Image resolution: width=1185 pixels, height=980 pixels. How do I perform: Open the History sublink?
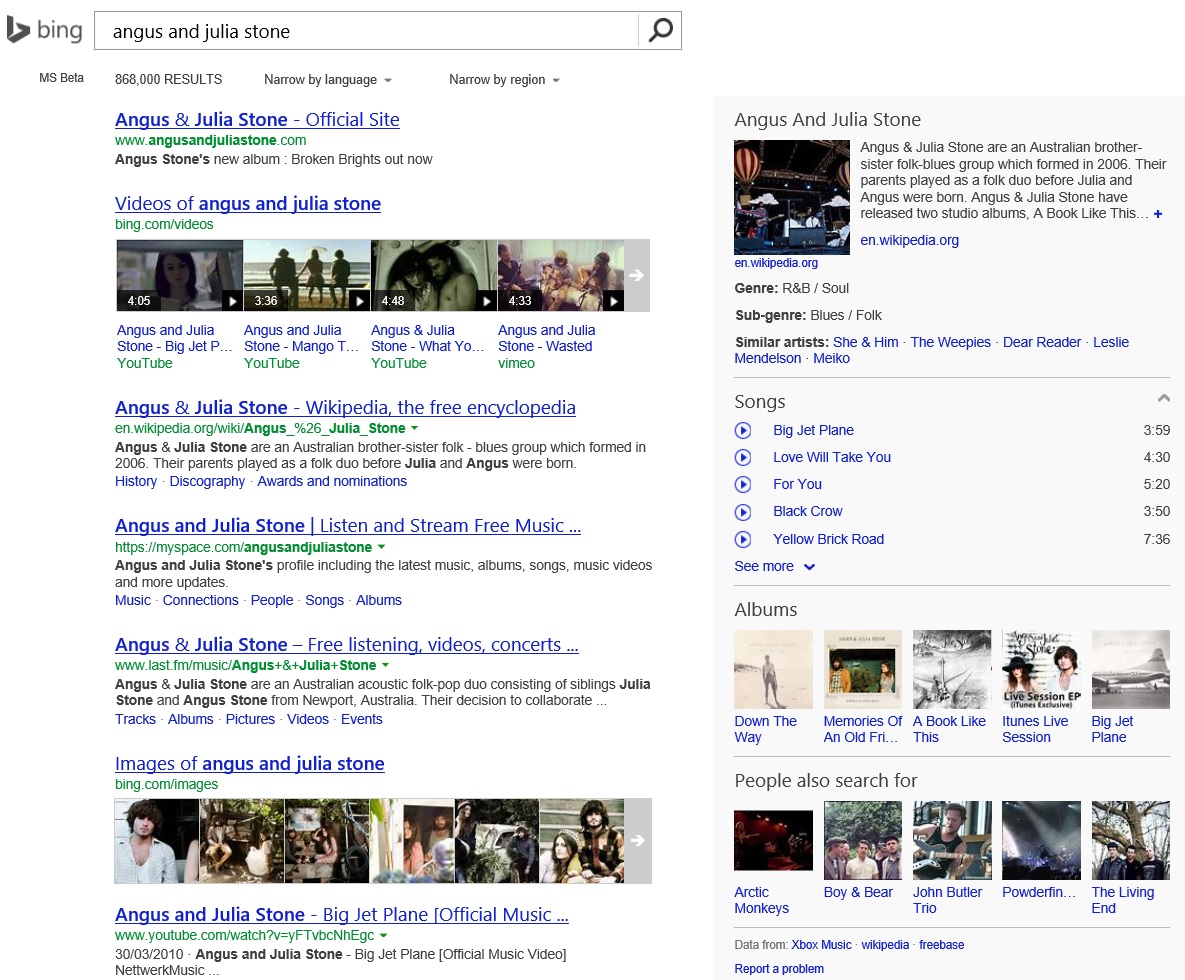[x=136, y=481]
